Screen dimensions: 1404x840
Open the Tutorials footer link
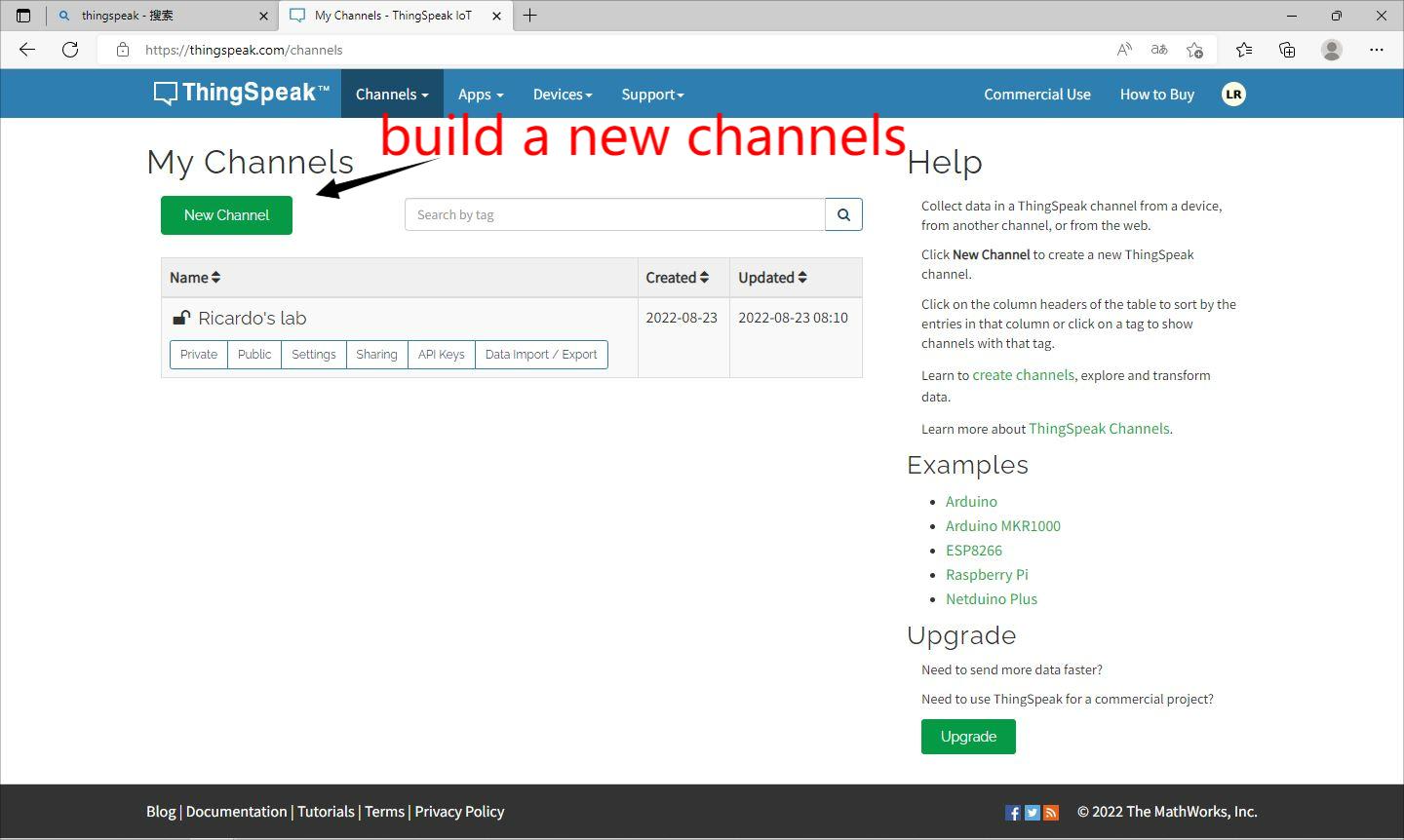(x=326, y=812)
